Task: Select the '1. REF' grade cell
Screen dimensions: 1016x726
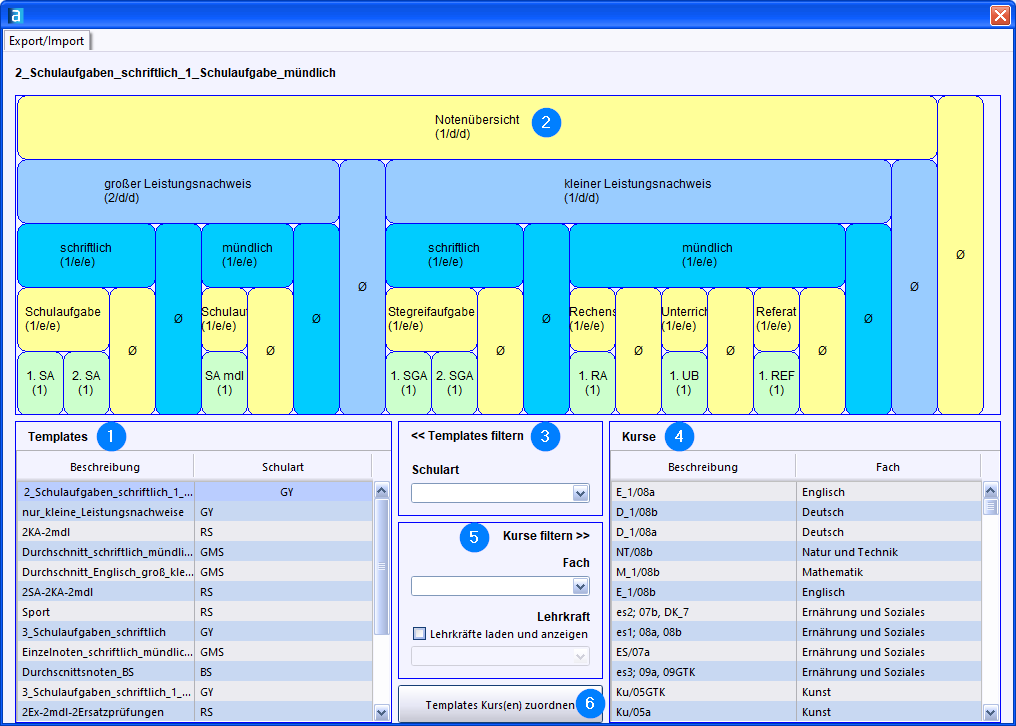Action: click(776, 382)
